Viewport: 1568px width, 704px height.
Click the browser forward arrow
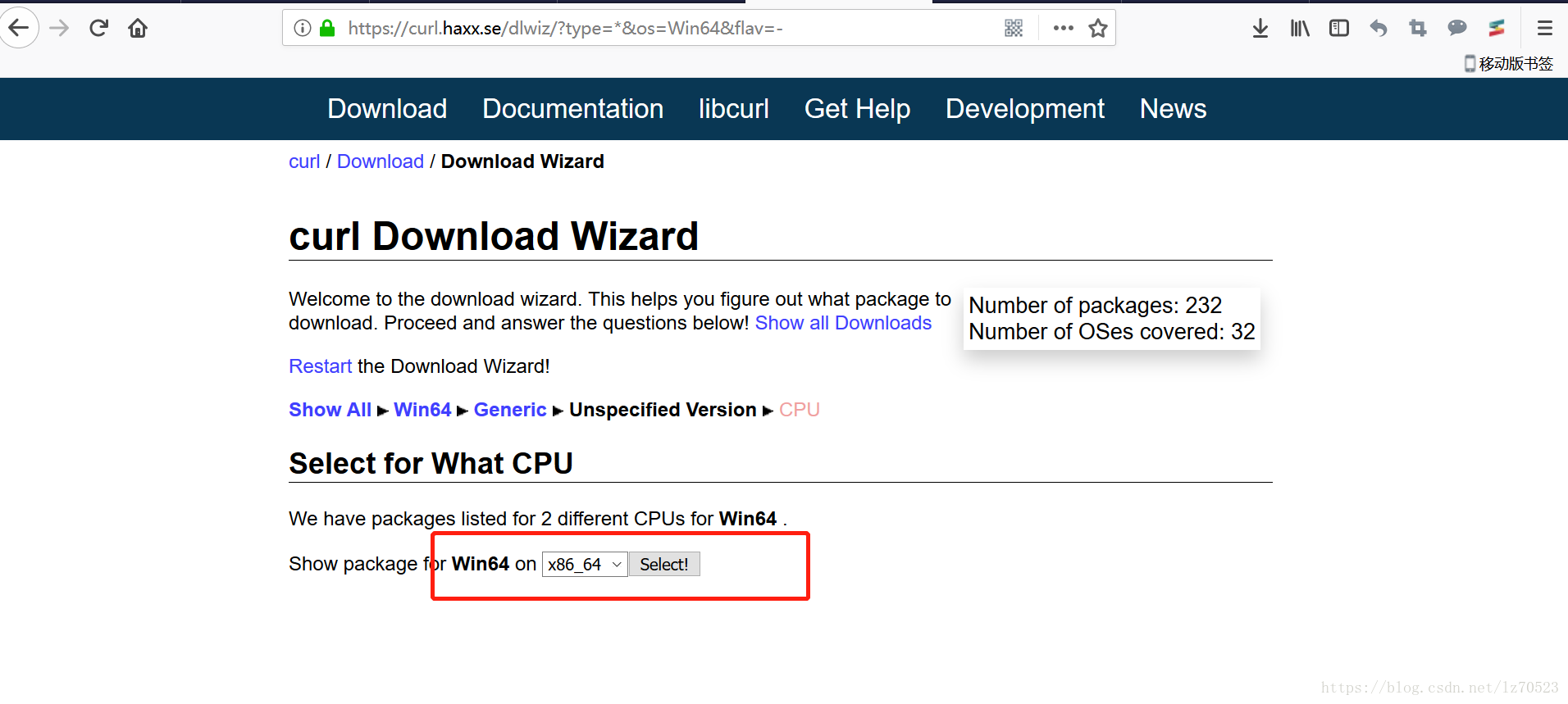click(x=59, y=28)
